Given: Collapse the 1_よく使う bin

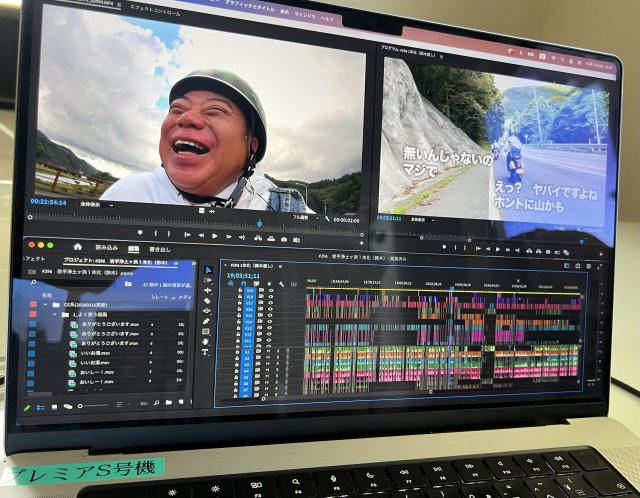Looking at the screenshot, I should [55, 314].
